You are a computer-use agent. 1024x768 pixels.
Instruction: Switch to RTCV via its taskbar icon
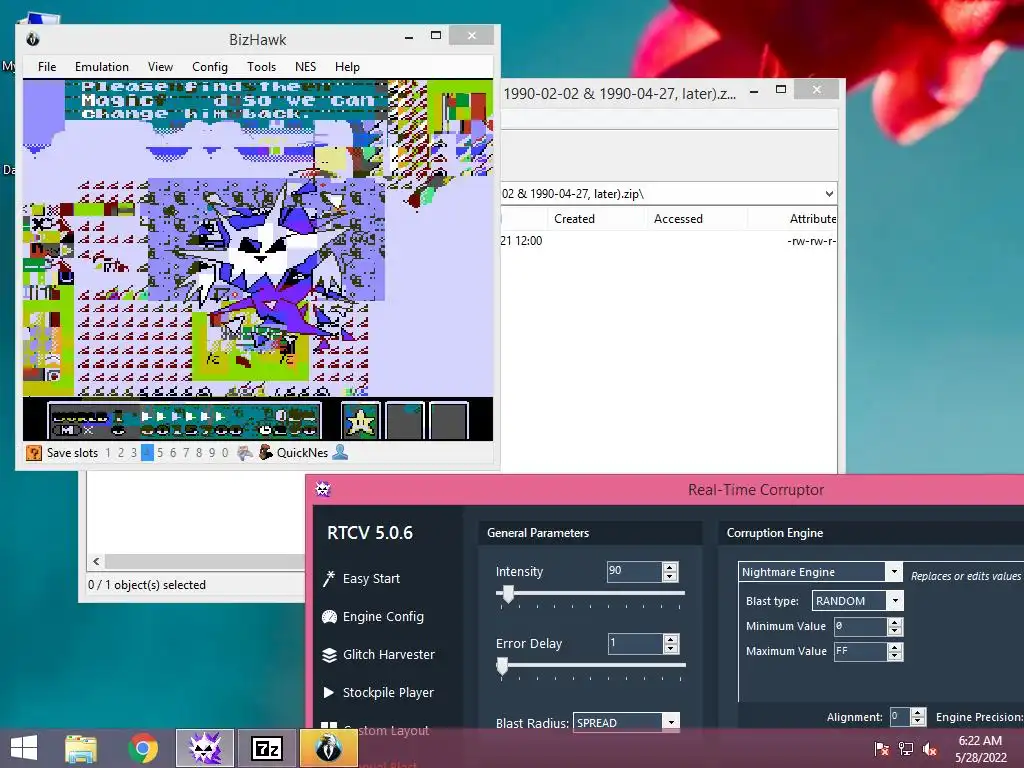click(x=205, y=748)
